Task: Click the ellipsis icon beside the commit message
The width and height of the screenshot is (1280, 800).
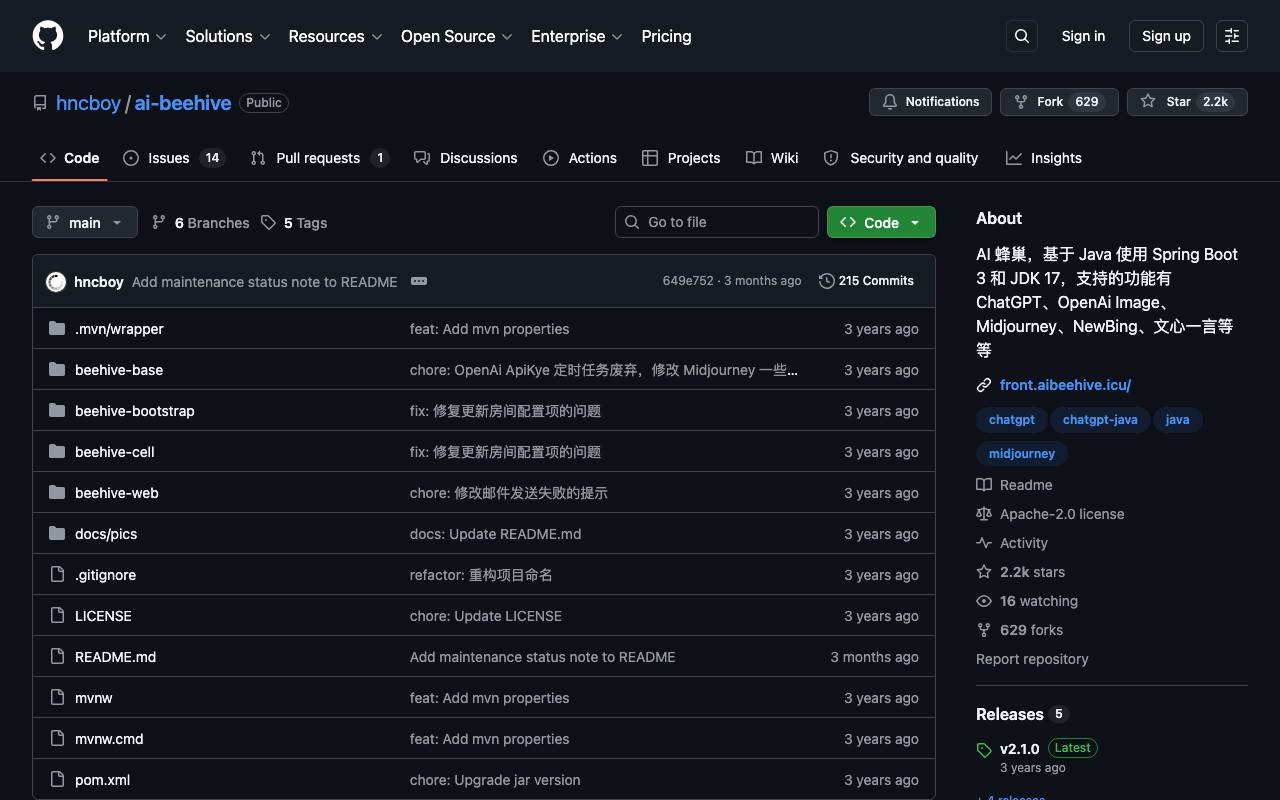Action: point(419,281)
